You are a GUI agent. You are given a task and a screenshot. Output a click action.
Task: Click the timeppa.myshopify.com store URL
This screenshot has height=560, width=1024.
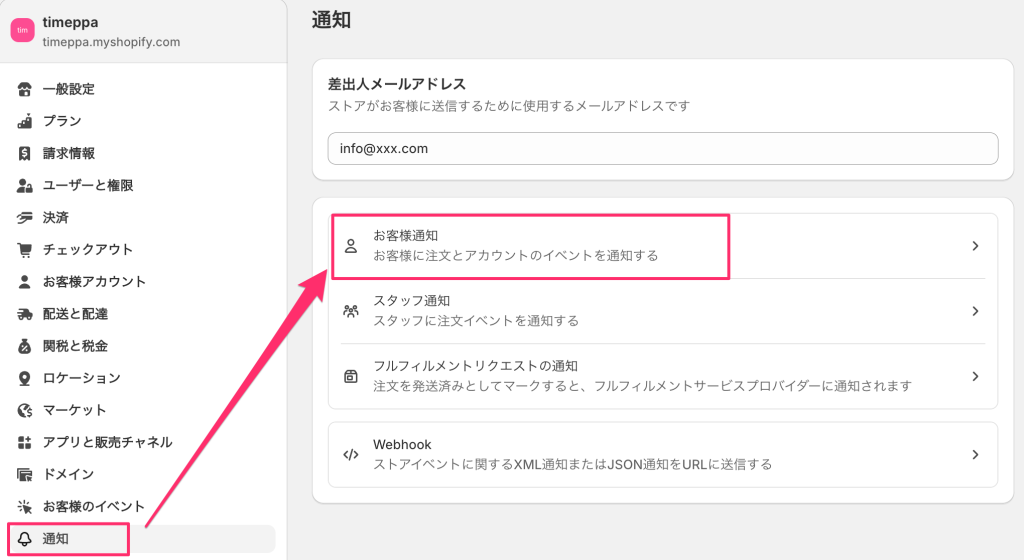click(x=112, y=42)
